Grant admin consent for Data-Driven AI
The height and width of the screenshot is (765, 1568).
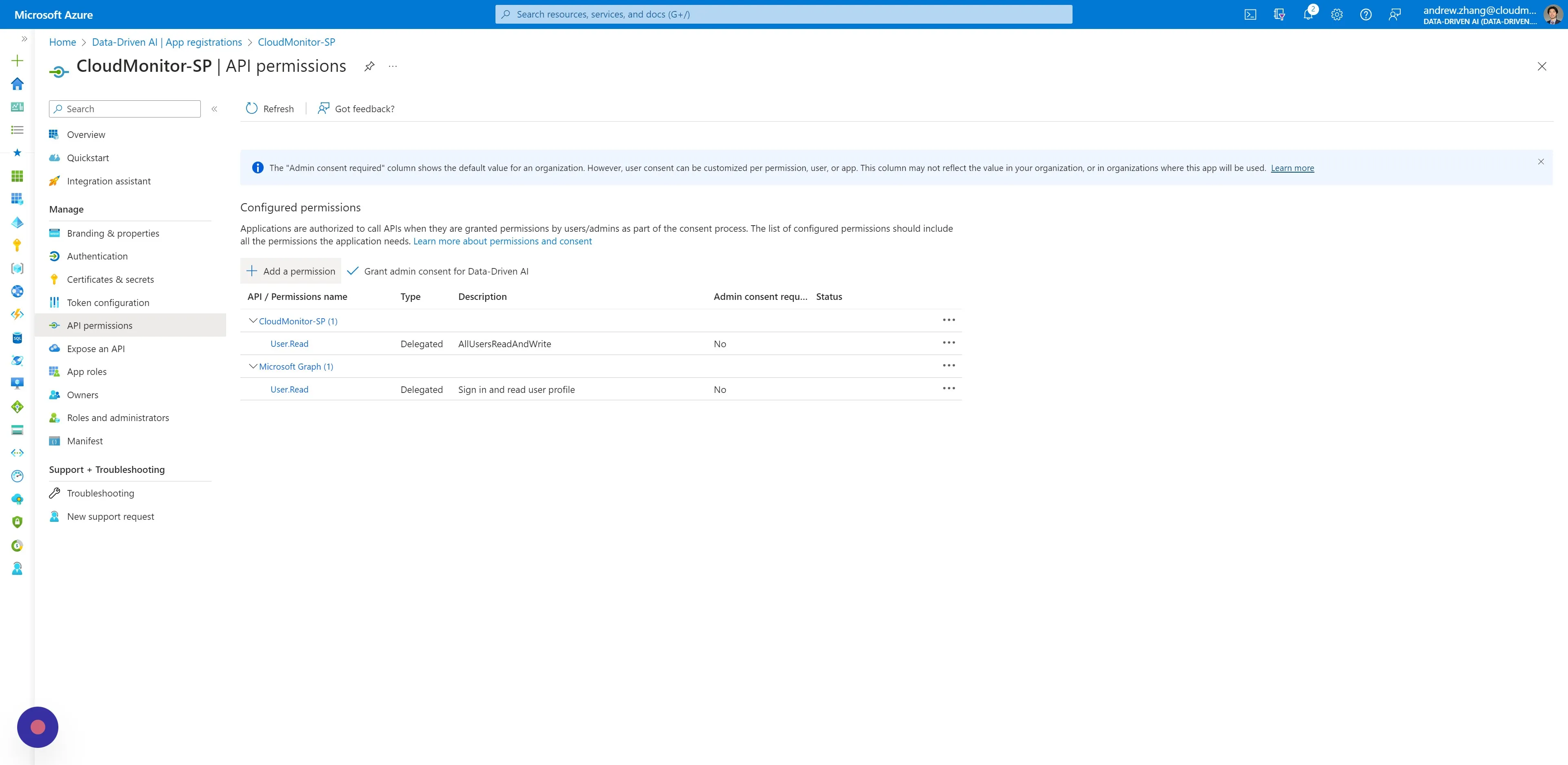pyautogui.click(x=438, y=271)
